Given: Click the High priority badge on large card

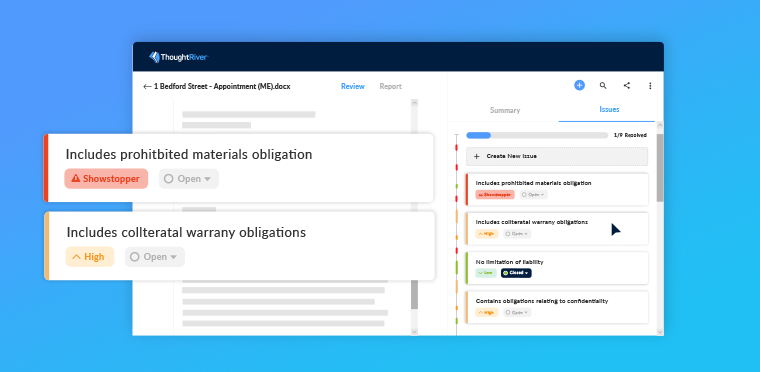Looking at the screenshot, I should coord(90,257).
